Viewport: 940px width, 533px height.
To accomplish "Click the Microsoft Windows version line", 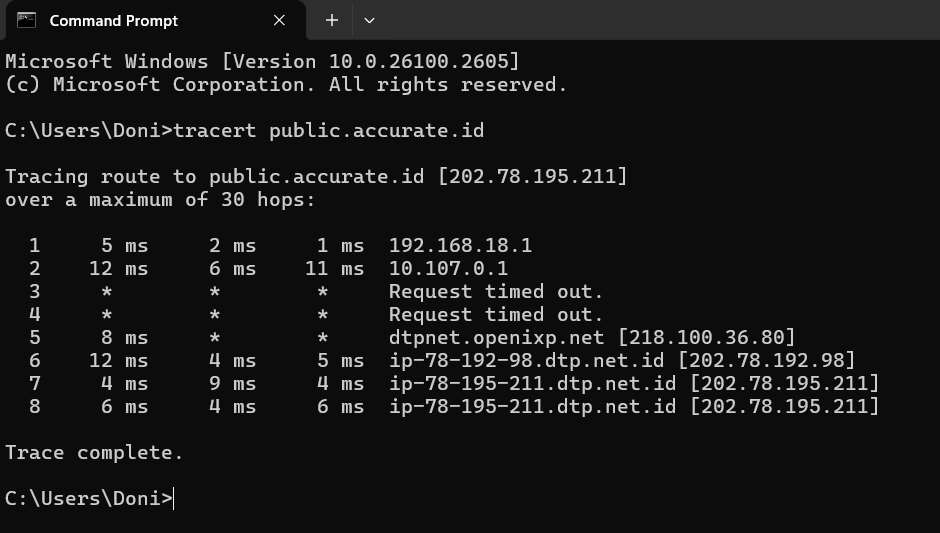I will tap(262, 61).
